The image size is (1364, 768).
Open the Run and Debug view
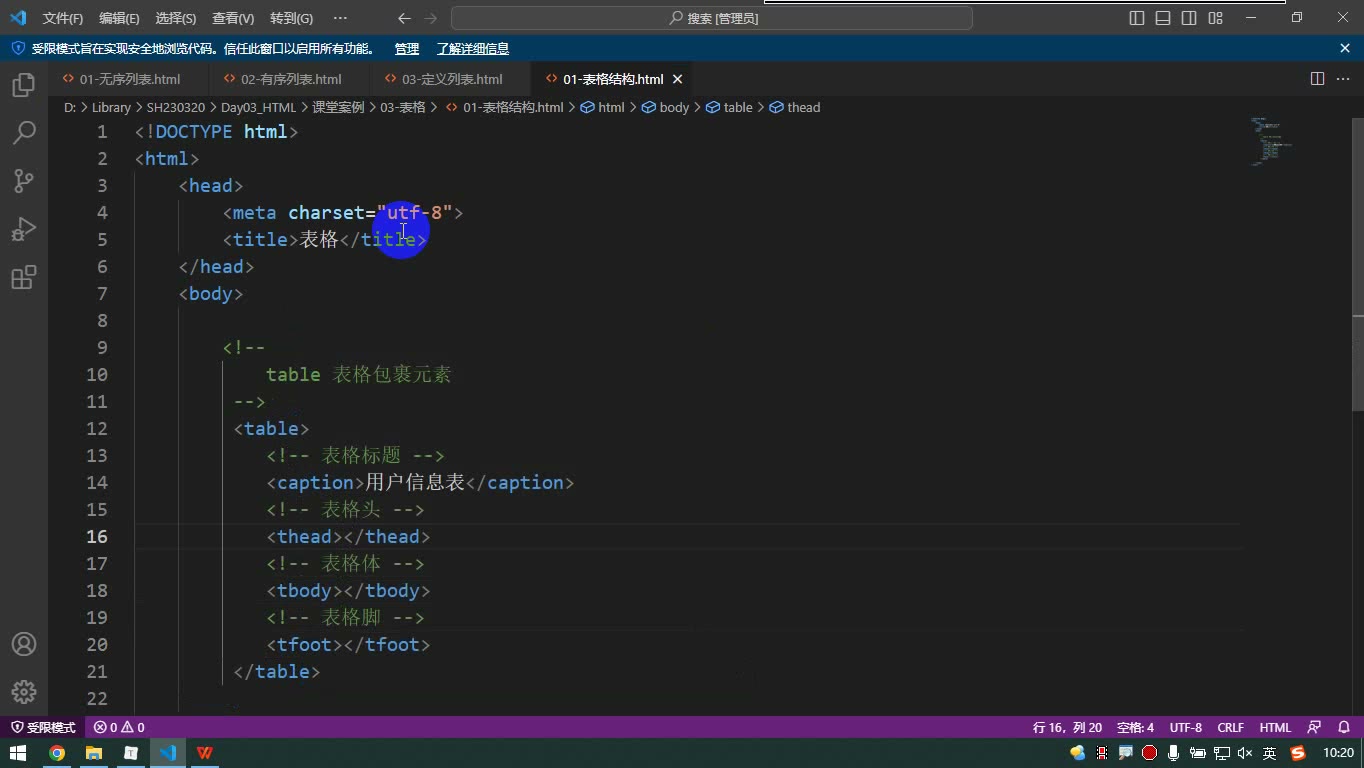point(24,229)
